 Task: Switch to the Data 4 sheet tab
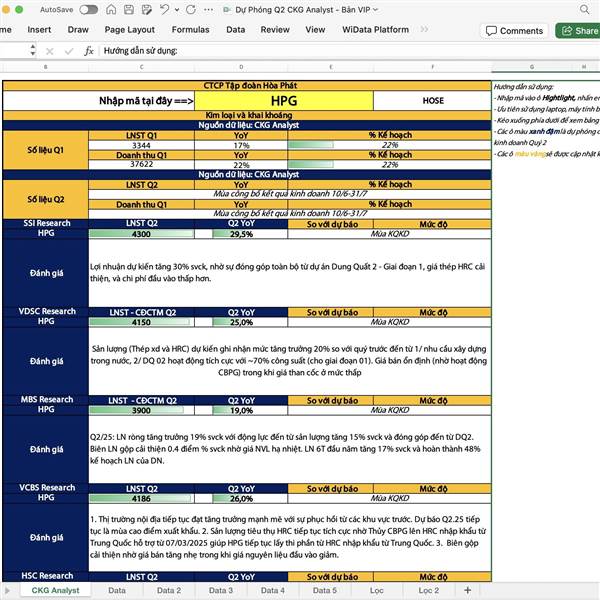(x=272, y=590)
